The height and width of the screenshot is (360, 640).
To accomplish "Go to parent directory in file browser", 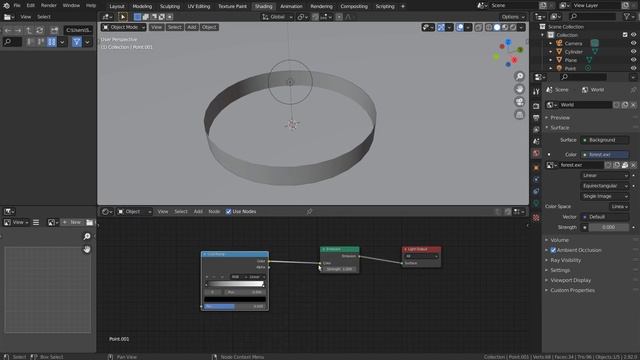I will [x=29, y=30].
